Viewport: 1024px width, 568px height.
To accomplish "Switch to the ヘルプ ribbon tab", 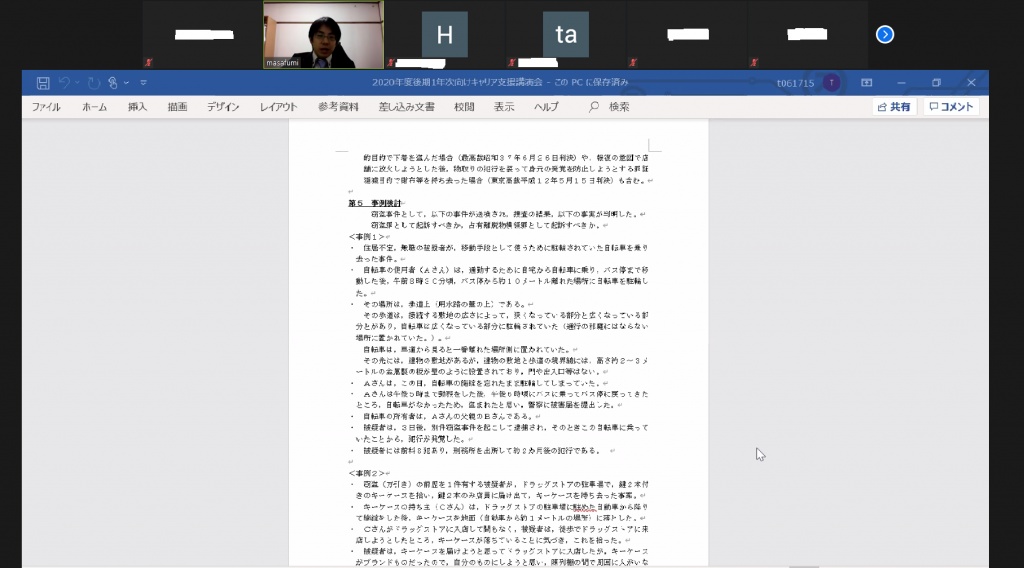I will pyautogui.click(x=546, y=106).
